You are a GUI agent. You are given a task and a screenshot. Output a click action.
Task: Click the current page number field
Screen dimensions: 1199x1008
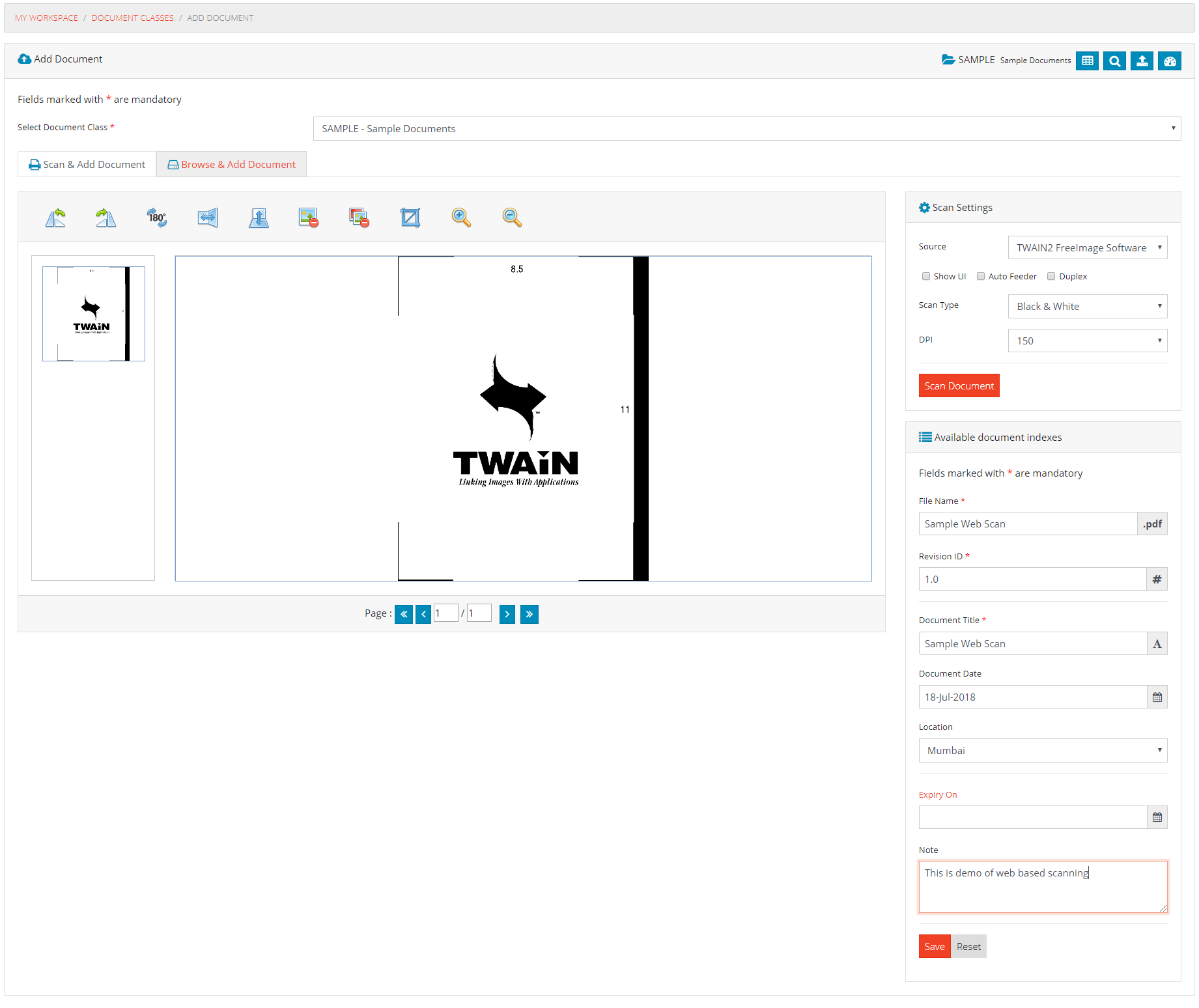click(446, 613)
